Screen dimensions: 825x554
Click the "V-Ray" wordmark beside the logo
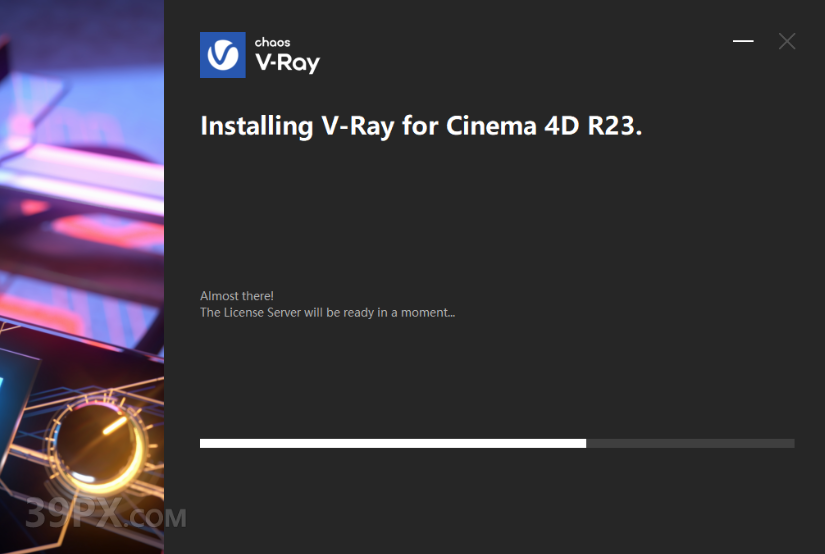click(287, 63)
